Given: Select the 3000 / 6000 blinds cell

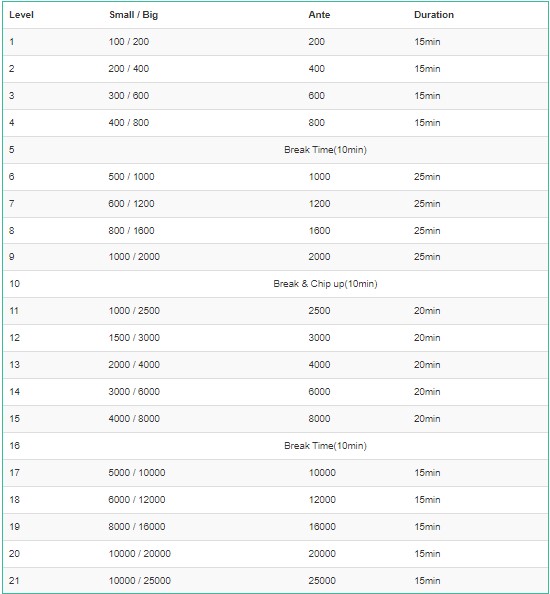Looking at the screenshot, I should 134,391.
